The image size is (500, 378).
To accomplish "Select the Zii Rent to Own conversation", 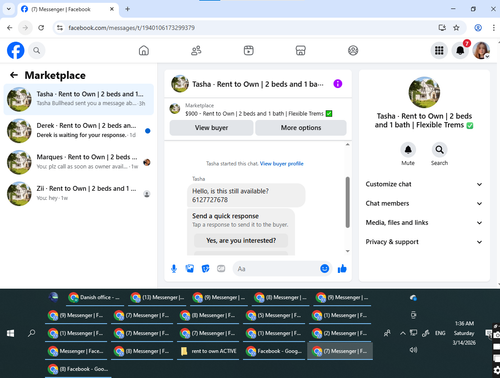I will 79,193.
